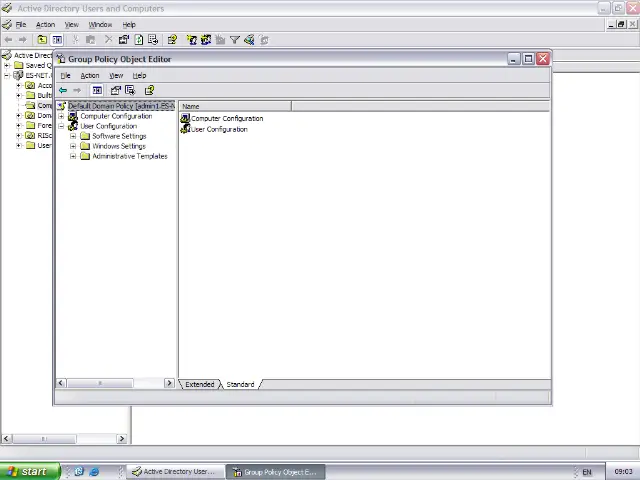Click Up One Level folder icon in Active Directory toolbar
The height and width of the screenshot is (480, 640).
(x=42, y=40)
